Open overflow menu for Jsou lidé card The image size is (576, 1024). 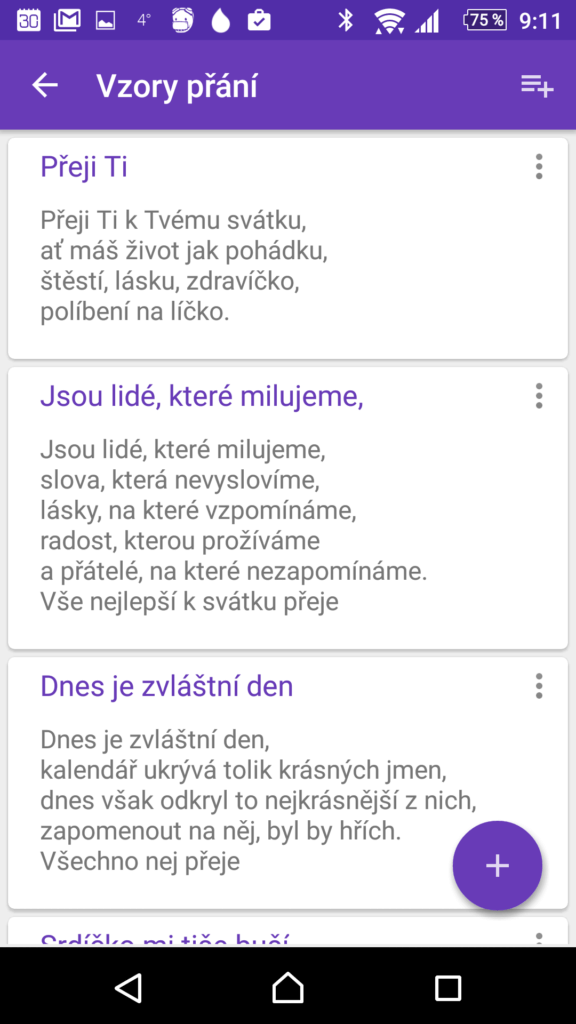539,396
